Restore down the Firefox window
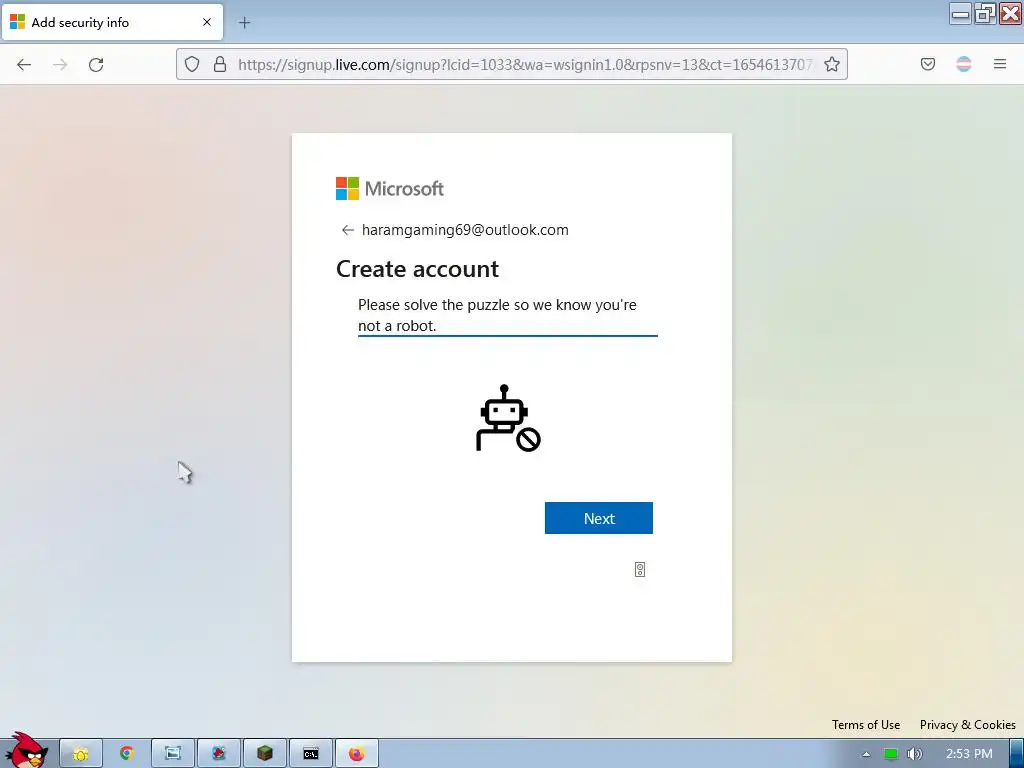This screenshot has height=768, width=1024. tap(985, 14)
